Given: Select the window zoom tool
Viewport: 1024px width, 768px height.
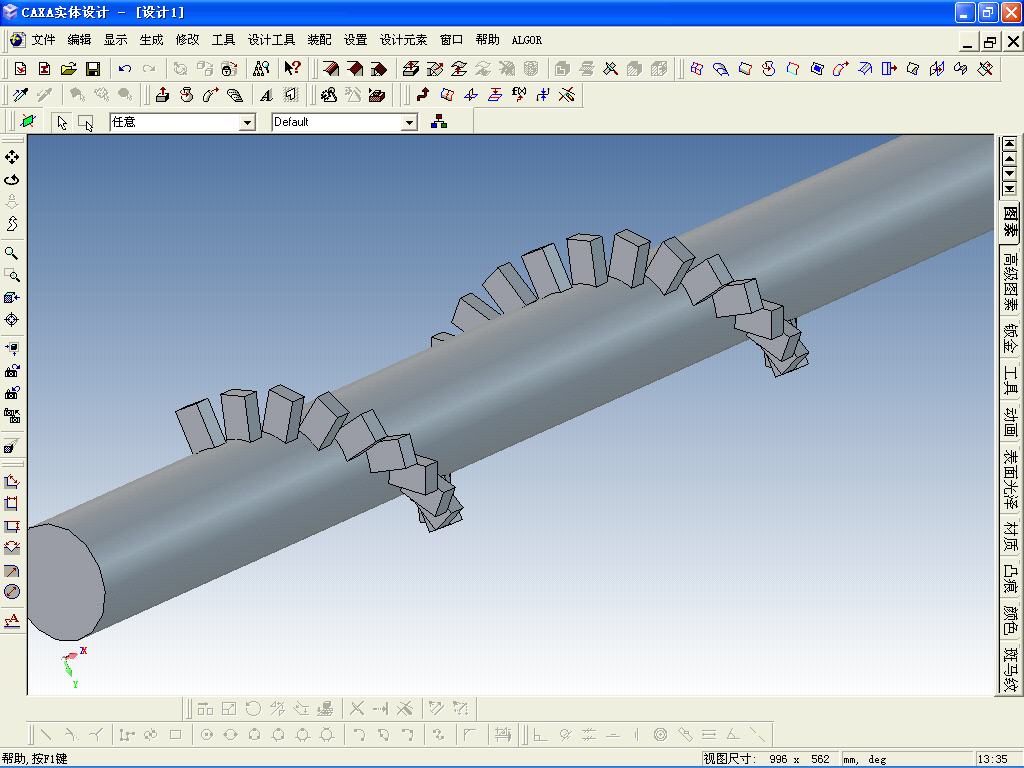Looking at the screenshot, I should pyautogui.click(x=12, y=275).
